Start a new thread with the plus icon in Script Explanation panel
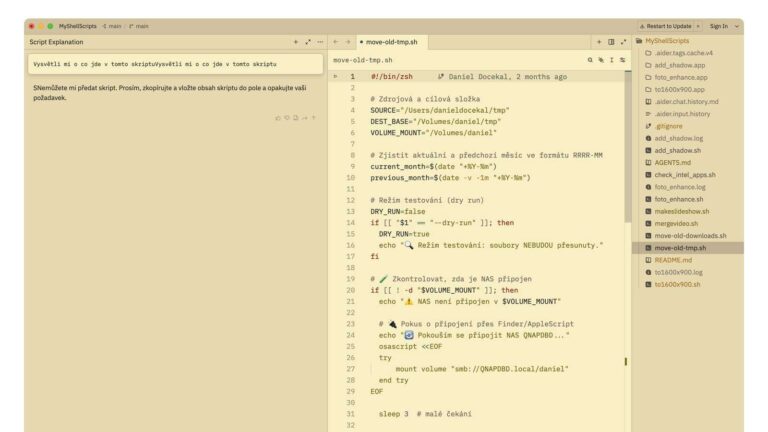Image resolution: width=768 pixels, height=432 pixels. tap(295, 42)
